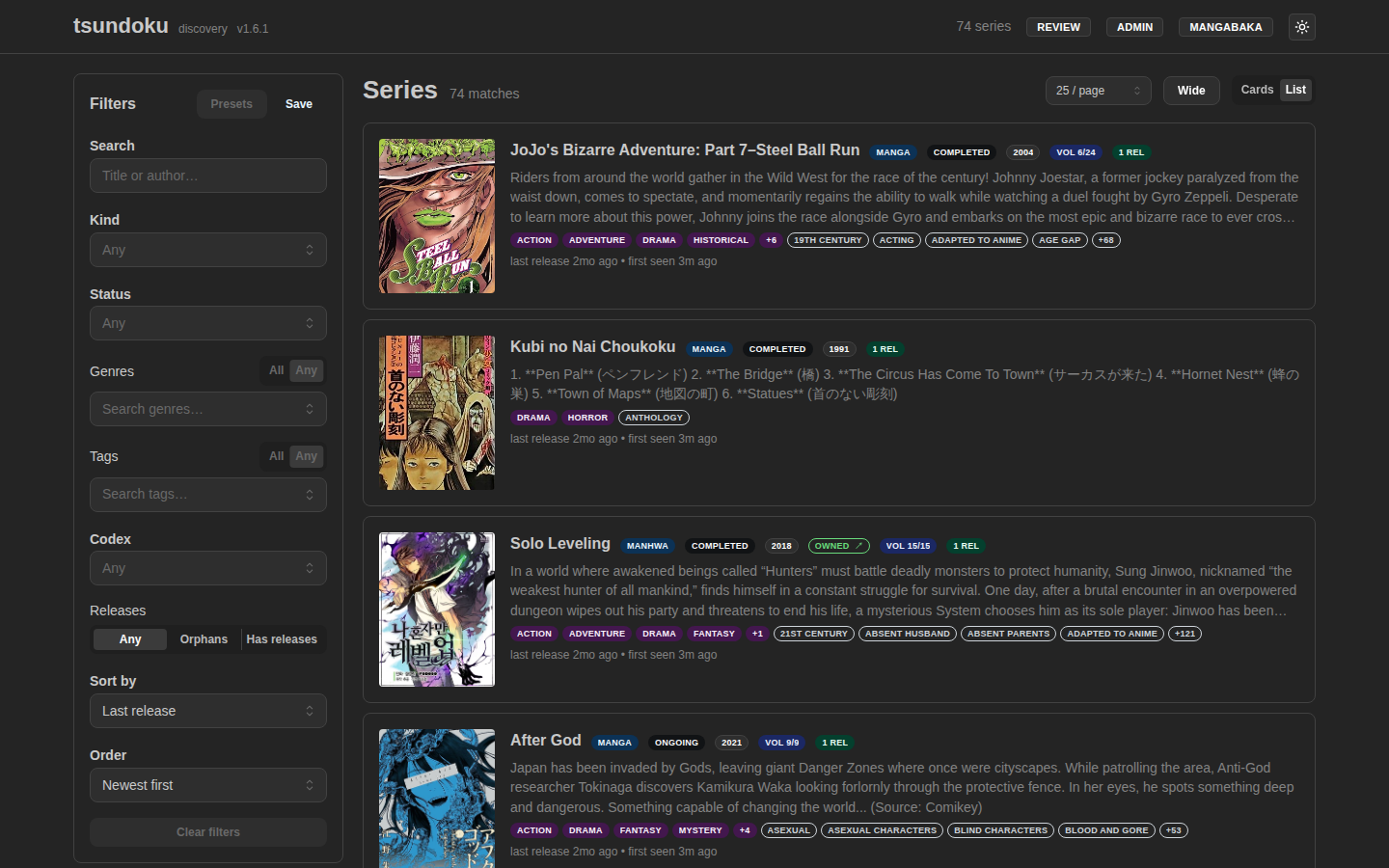Change the 25 / page selector
The height and width of the screenshot is (868, 1389).
click(x=1099, y=91)
